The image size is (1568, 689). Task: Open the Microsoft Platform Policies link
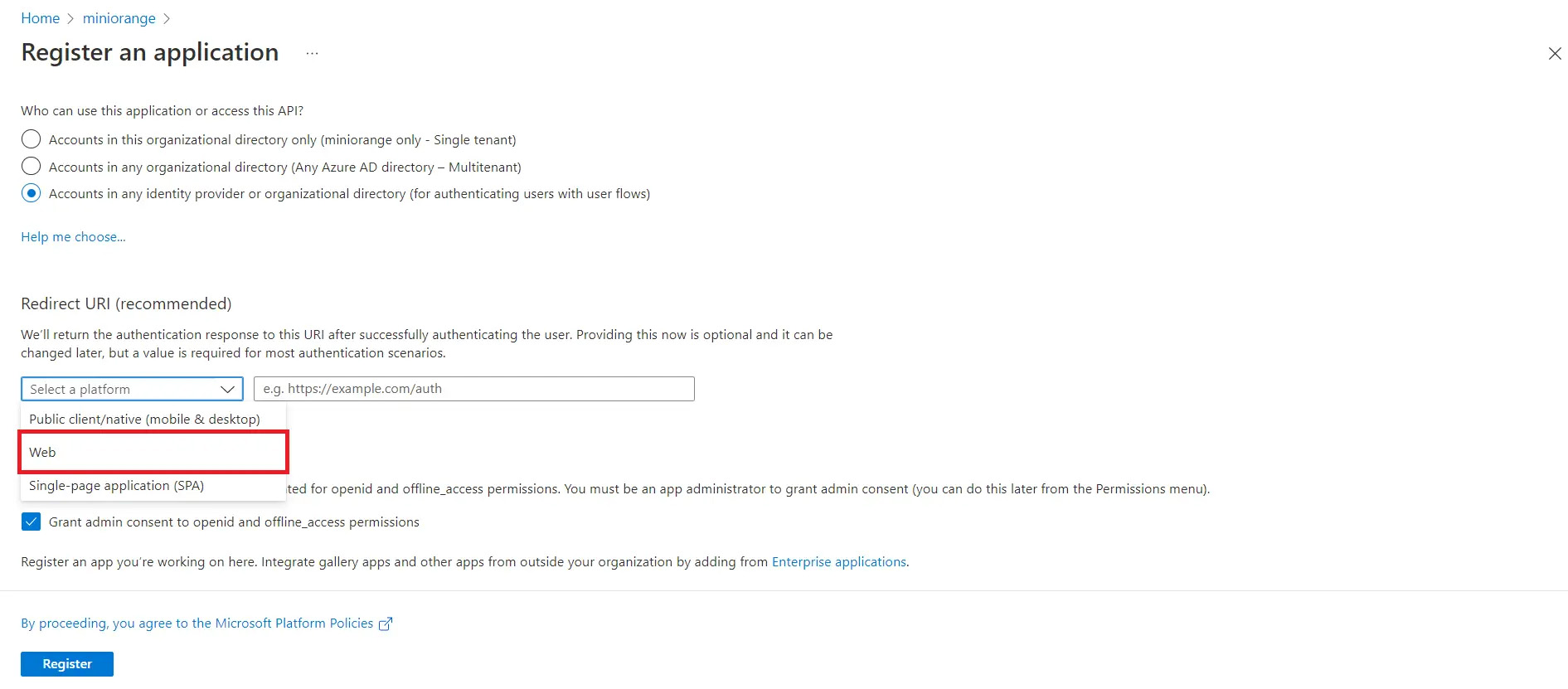(x=197, y=623)
